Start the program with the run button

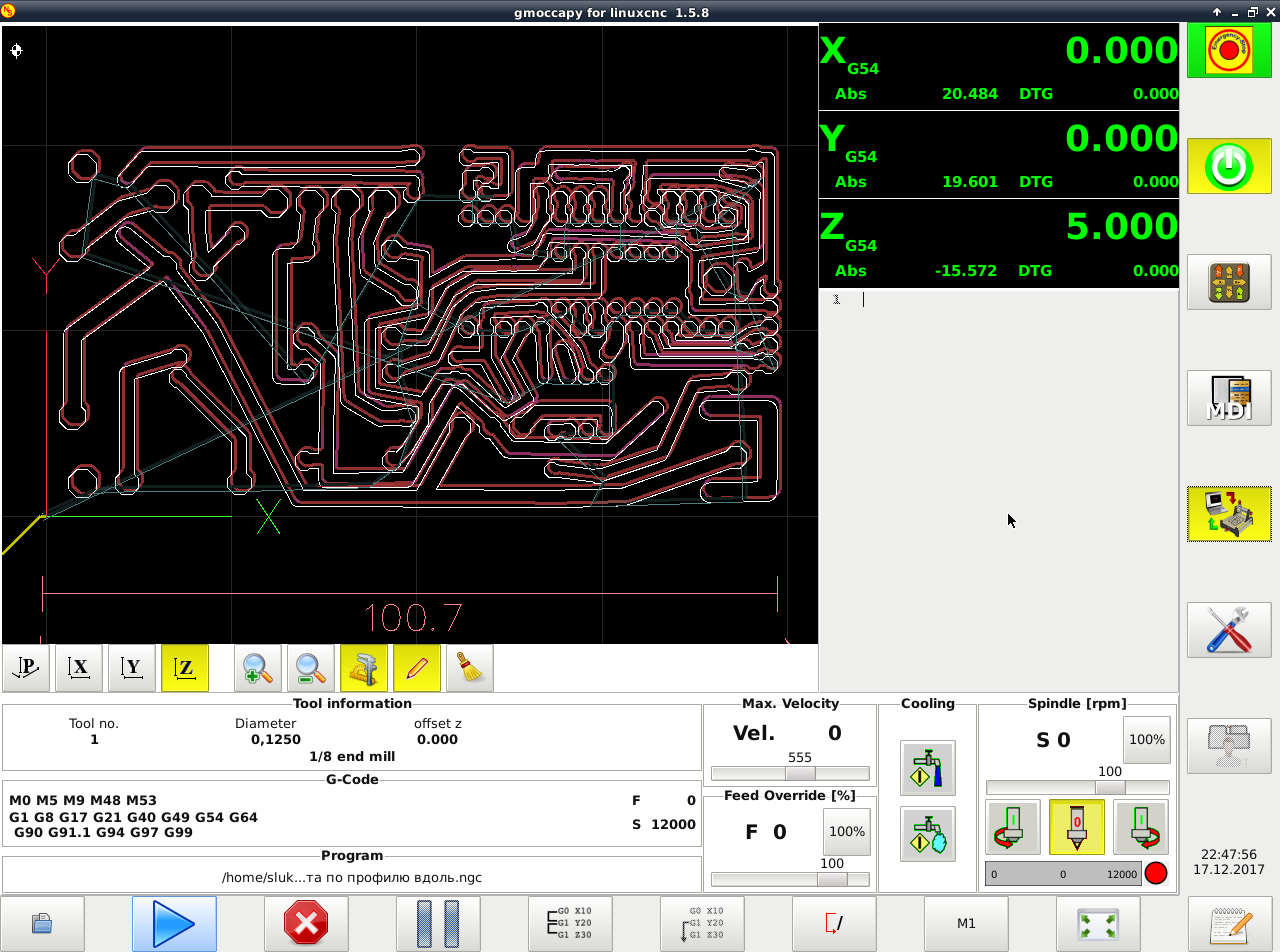[174, 923]
